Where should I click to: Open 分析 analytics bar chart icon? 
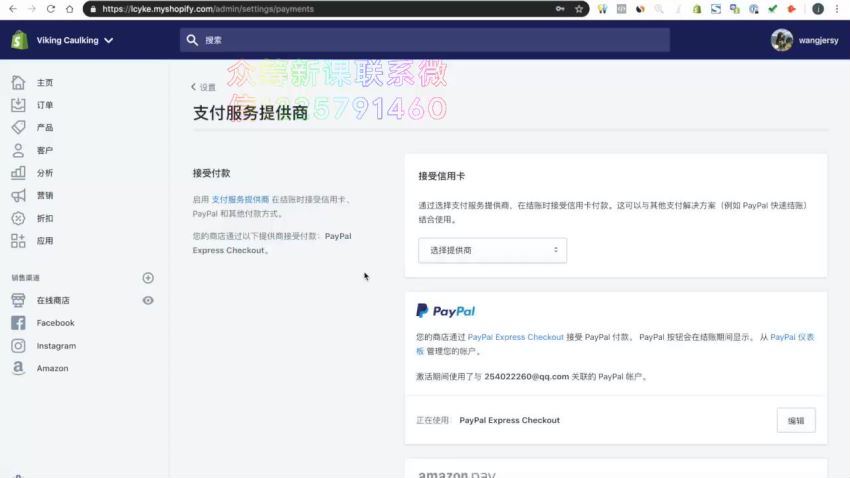point(18,173)
